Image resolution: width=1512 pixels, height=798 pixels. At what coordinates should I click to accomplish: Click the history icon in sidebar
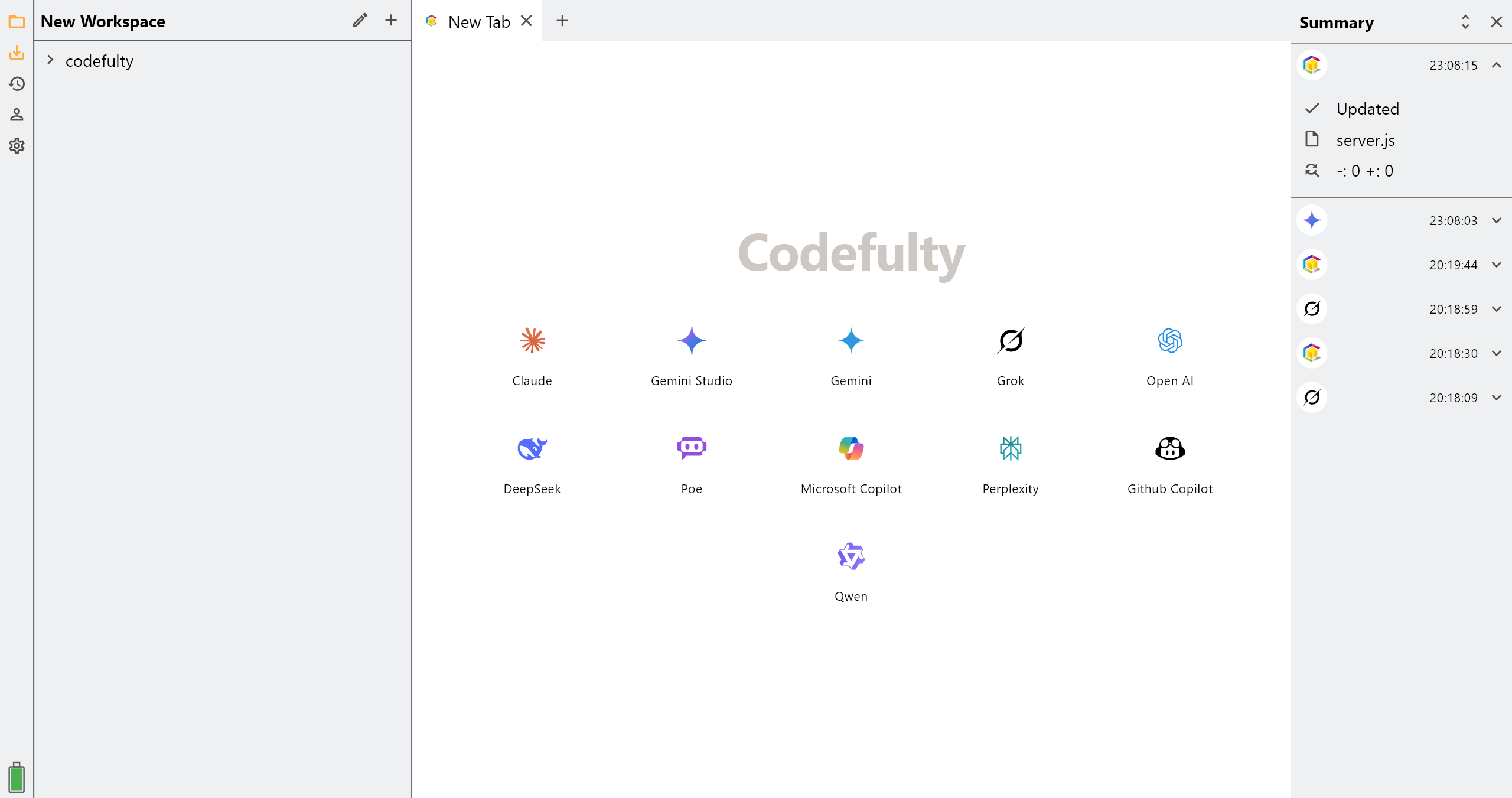pyautogui.click(x=17, y=84)
